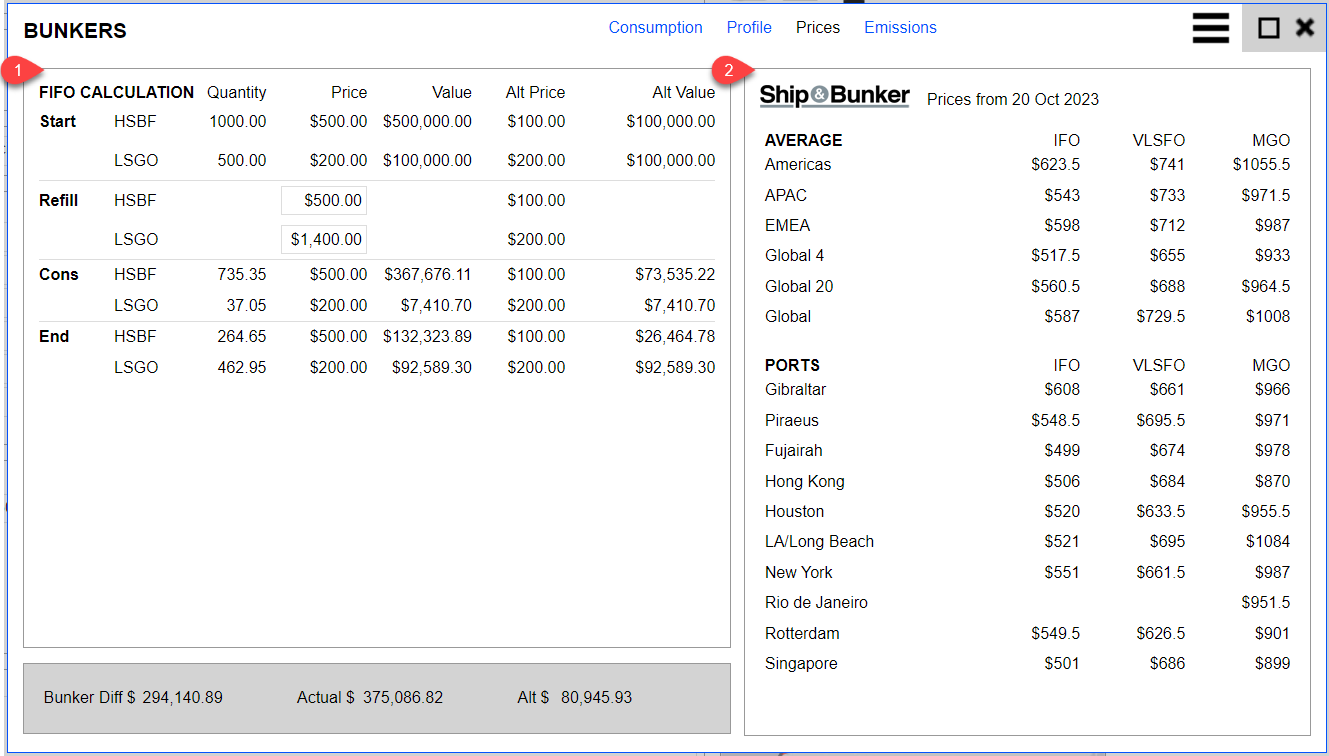Viewport: 1329px width, 756px height.
Task: Click red annotation marker 2
Action: pos(729,70)
